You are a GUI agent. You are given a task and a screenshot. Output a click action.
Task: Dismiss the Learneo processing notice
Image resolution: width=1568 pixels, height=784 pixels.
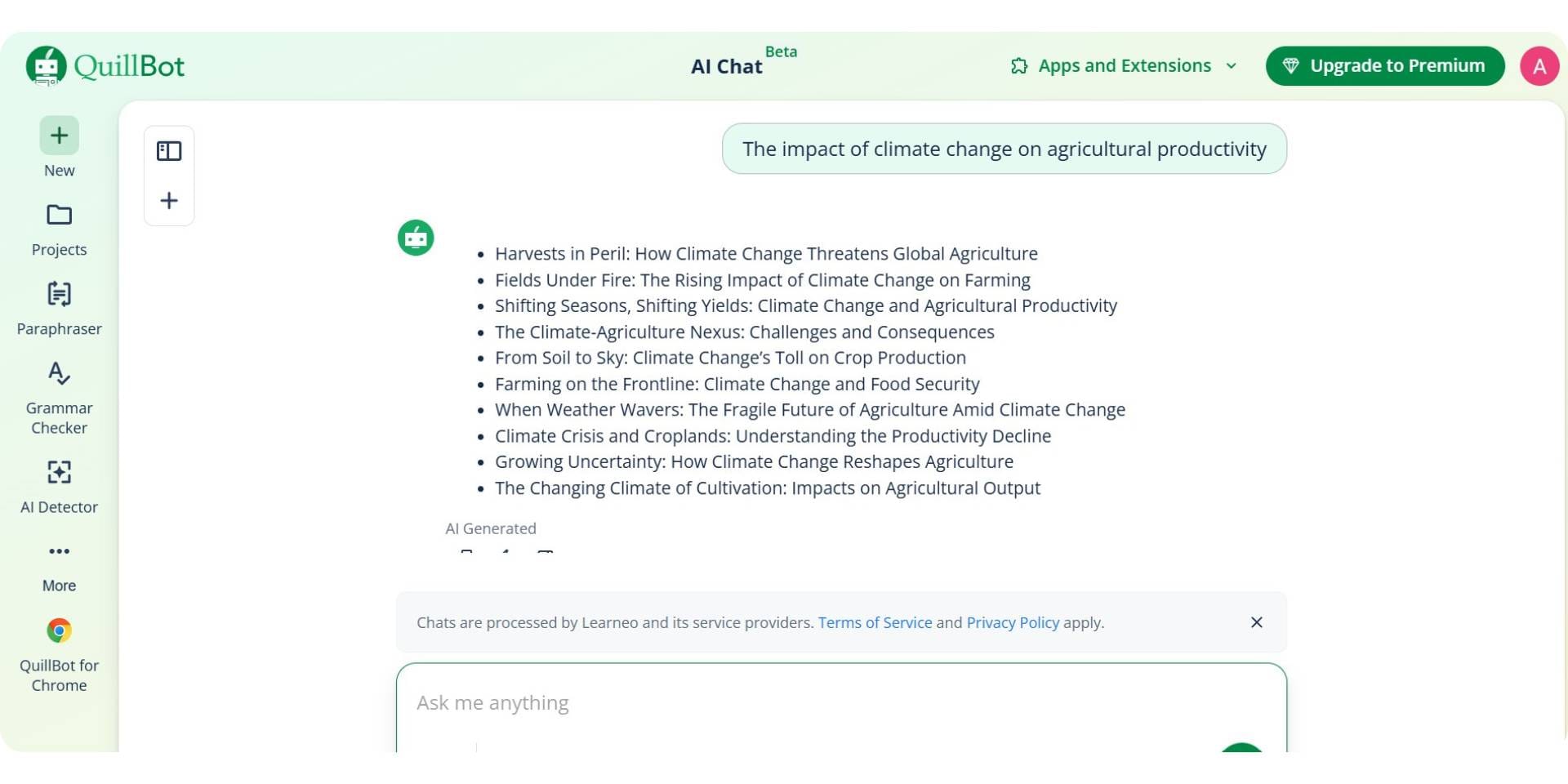tap(1256, 623)
